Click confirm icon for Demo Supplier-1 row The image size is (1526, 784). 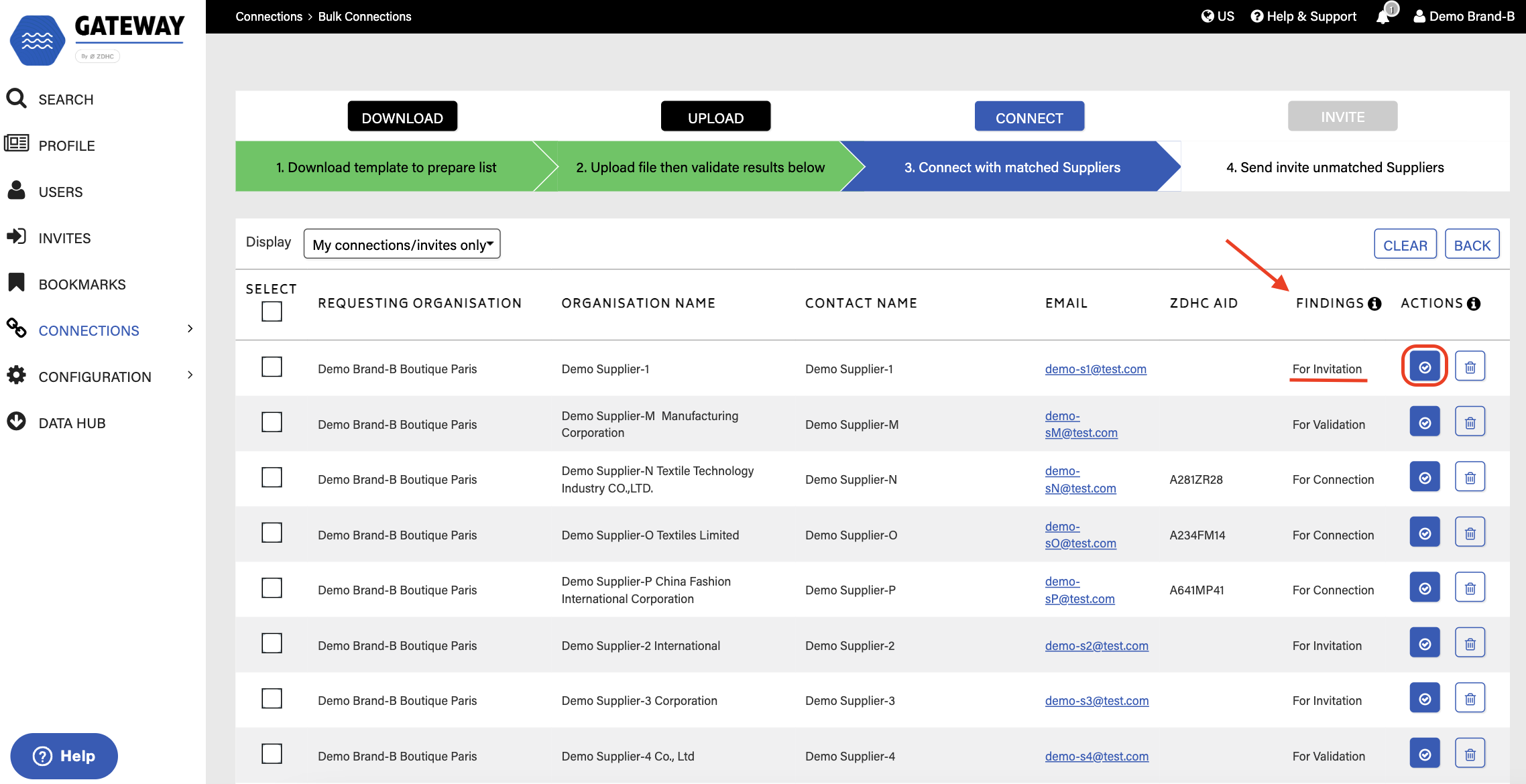click(1425, 367)
